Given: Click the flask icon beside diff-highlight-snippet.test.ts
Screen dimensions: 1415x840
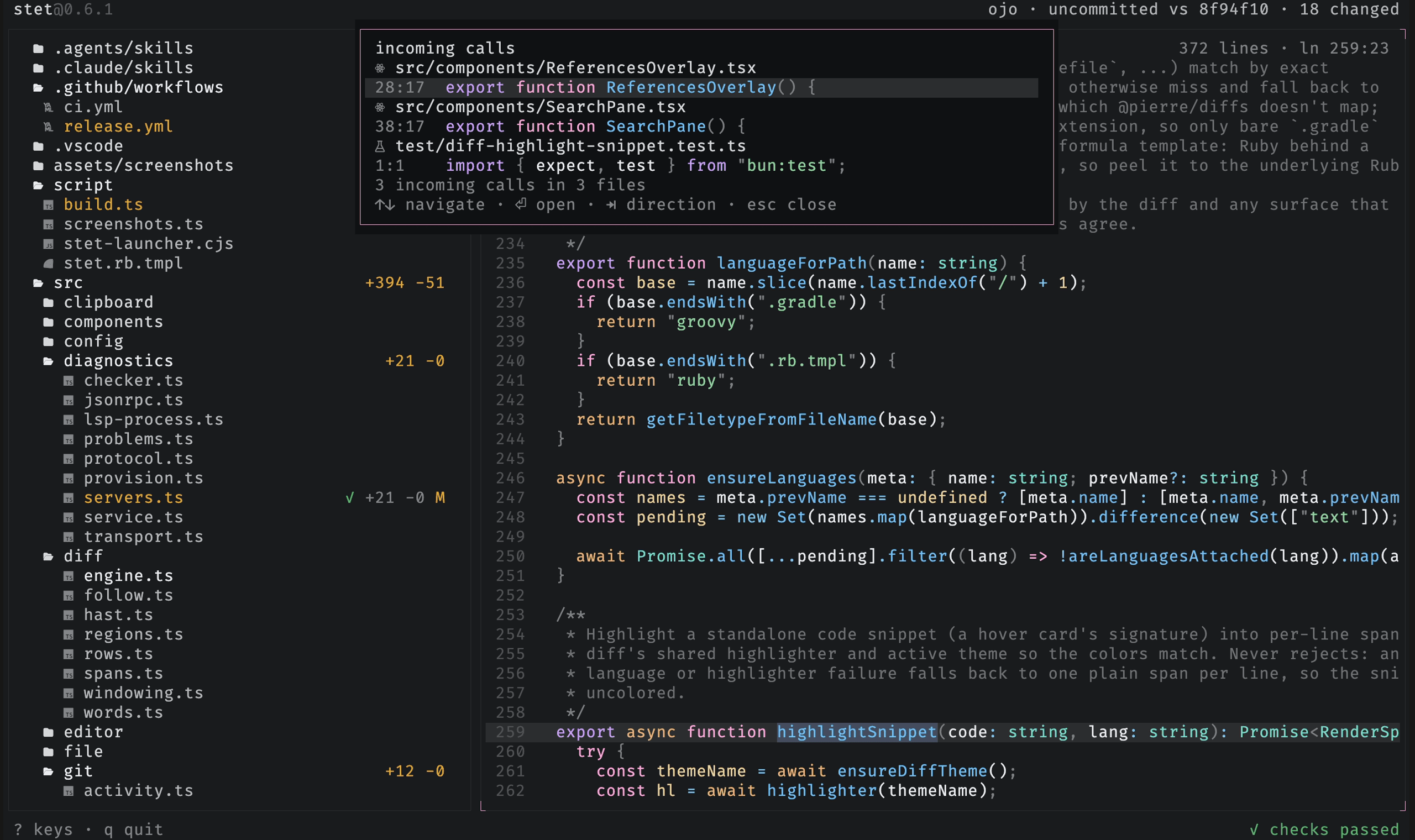Looking at the screenshot, I should [380, 146].
